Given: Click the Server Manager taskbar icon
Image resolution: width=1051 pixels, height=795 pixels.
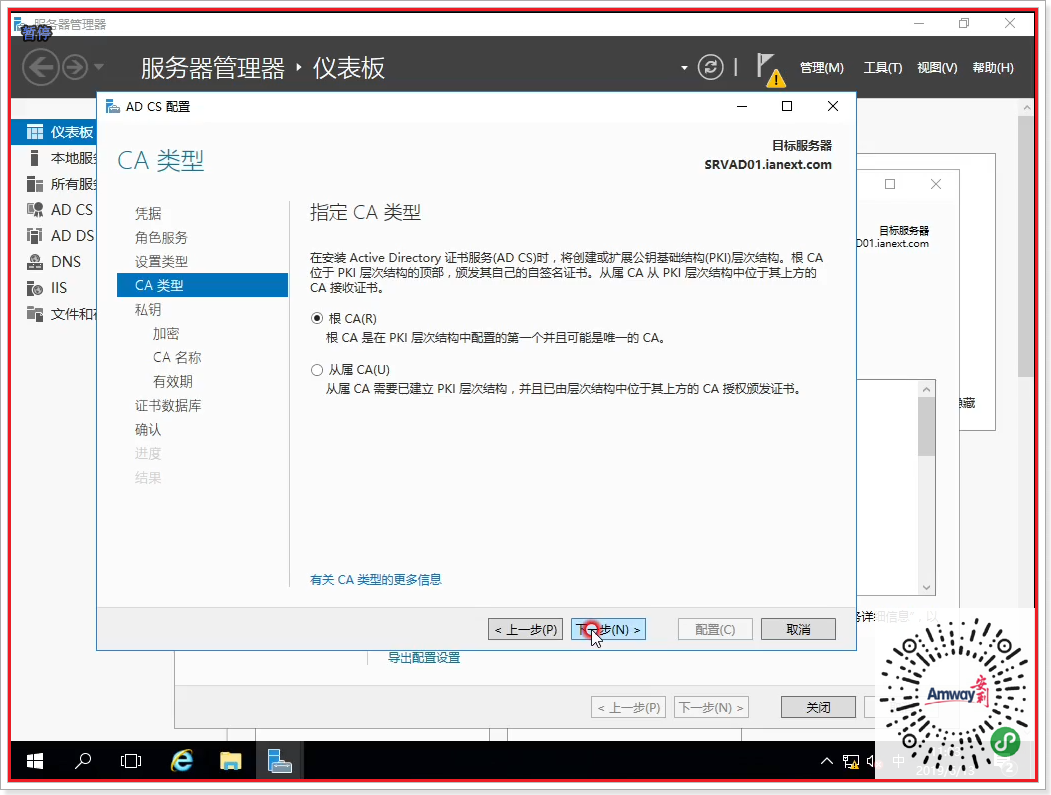Looking at the screenshot, I should [x=280, y=761].
